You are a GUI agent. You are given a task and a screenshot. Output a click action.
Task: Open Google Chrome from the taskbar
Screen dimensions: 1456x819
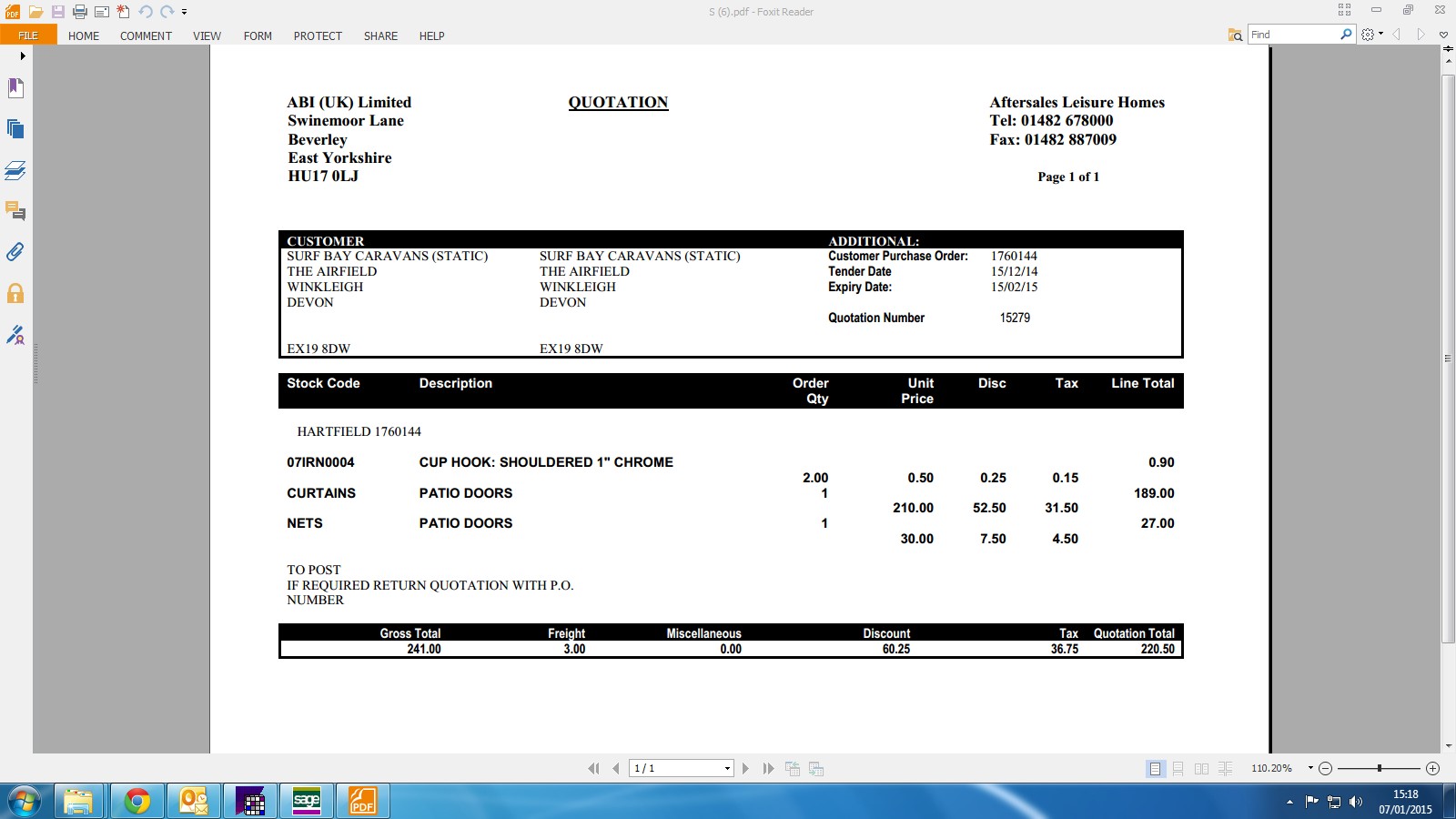(x=137, y=802)
